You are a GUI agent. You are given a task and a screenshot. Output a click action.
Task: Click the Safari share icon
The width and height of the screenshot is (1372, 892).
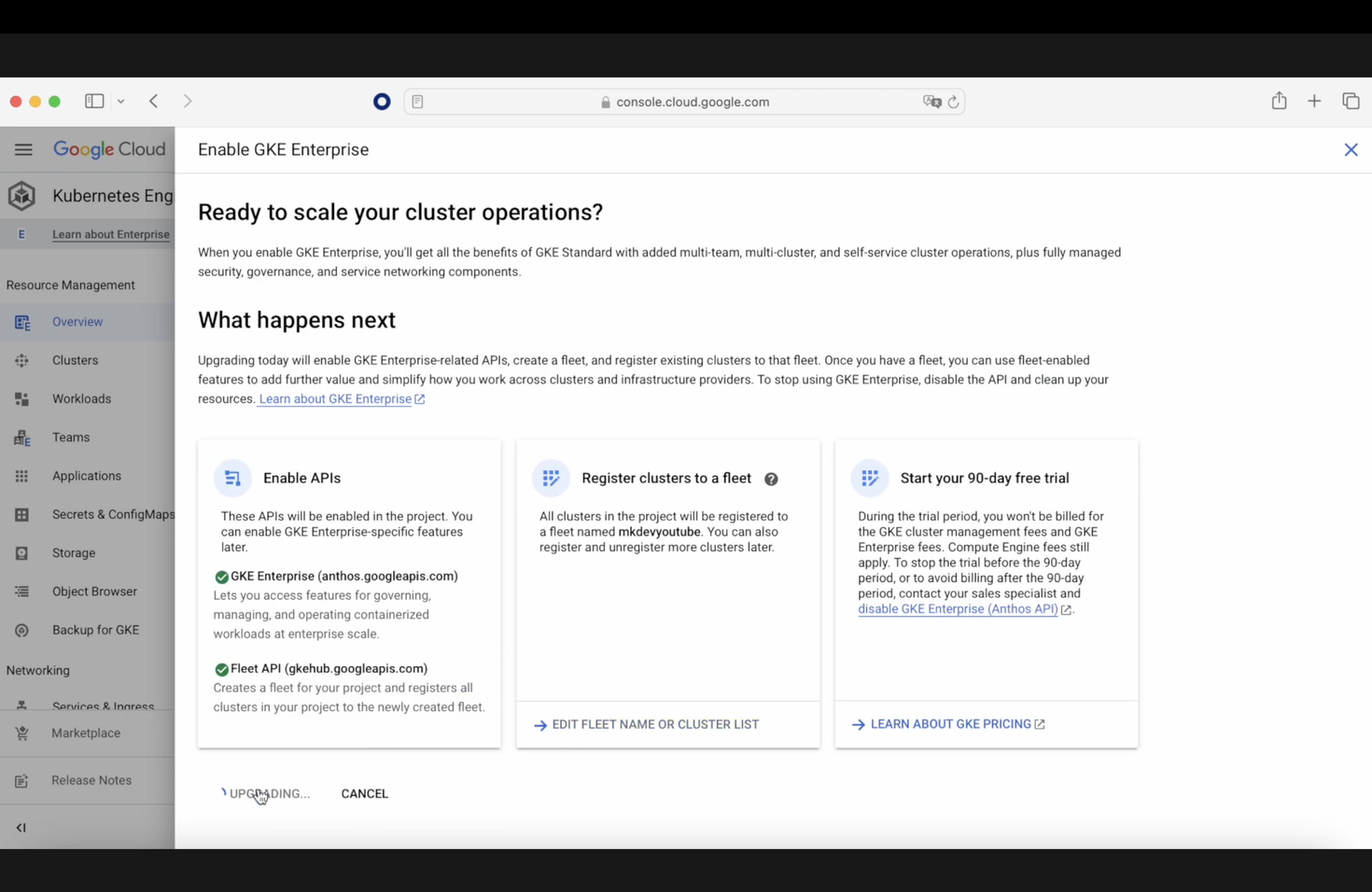1279,101
